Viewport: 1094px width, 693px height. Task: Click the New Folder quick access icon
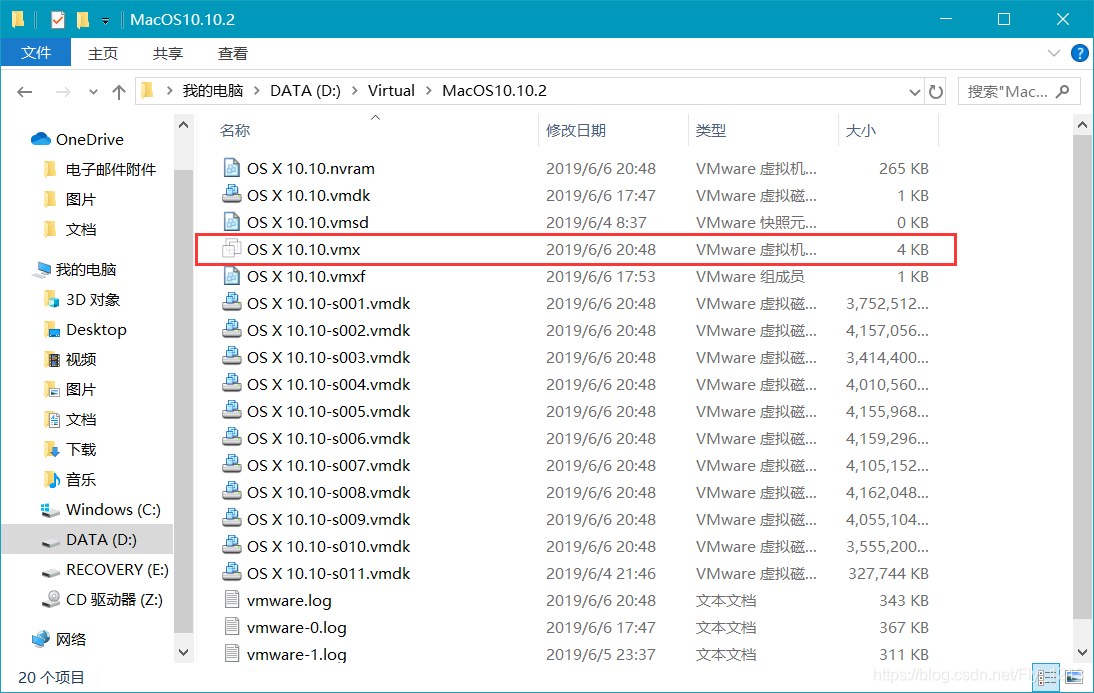coord(83,20)
